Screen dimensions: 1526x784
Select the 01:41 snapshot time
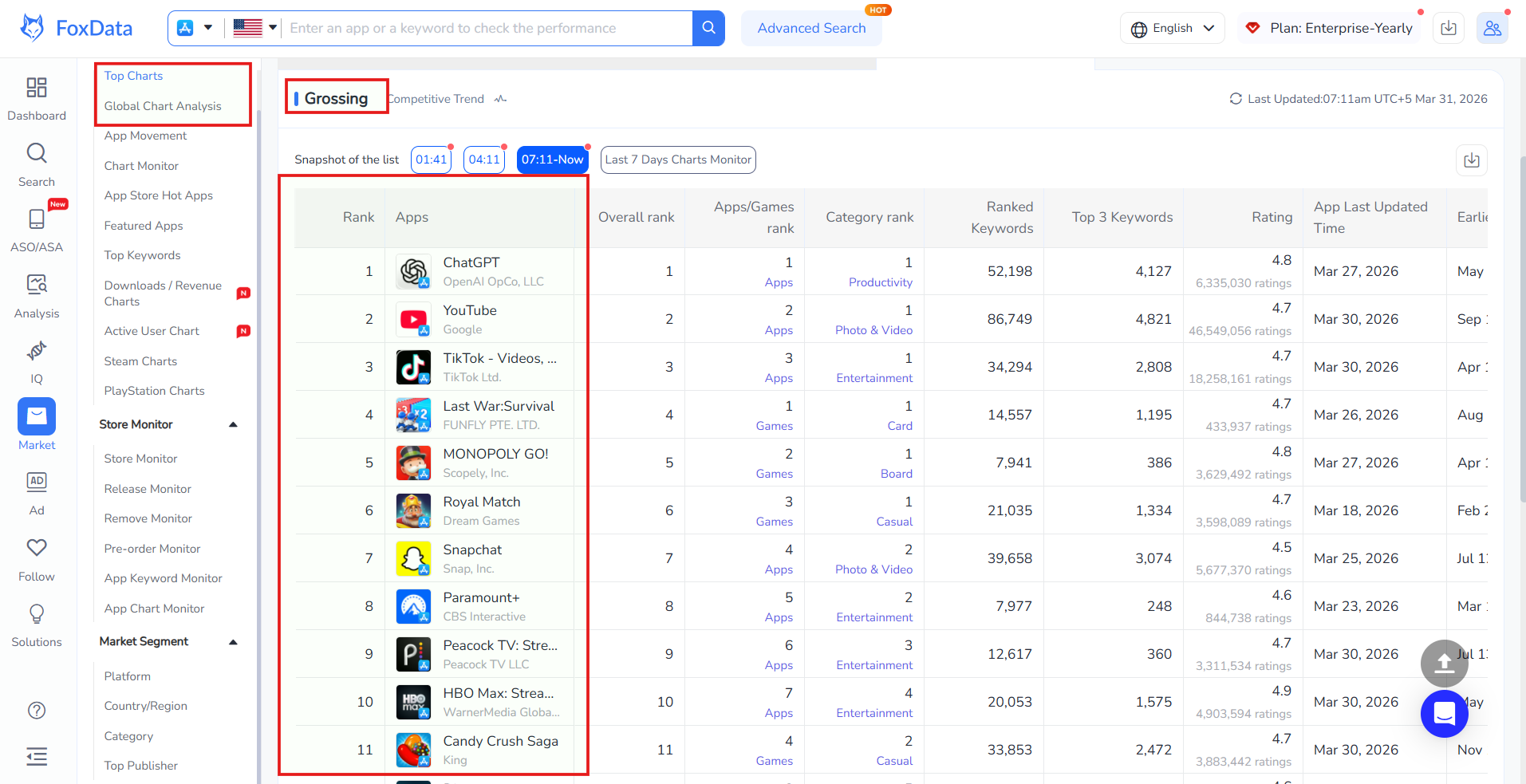coord(431,160)
